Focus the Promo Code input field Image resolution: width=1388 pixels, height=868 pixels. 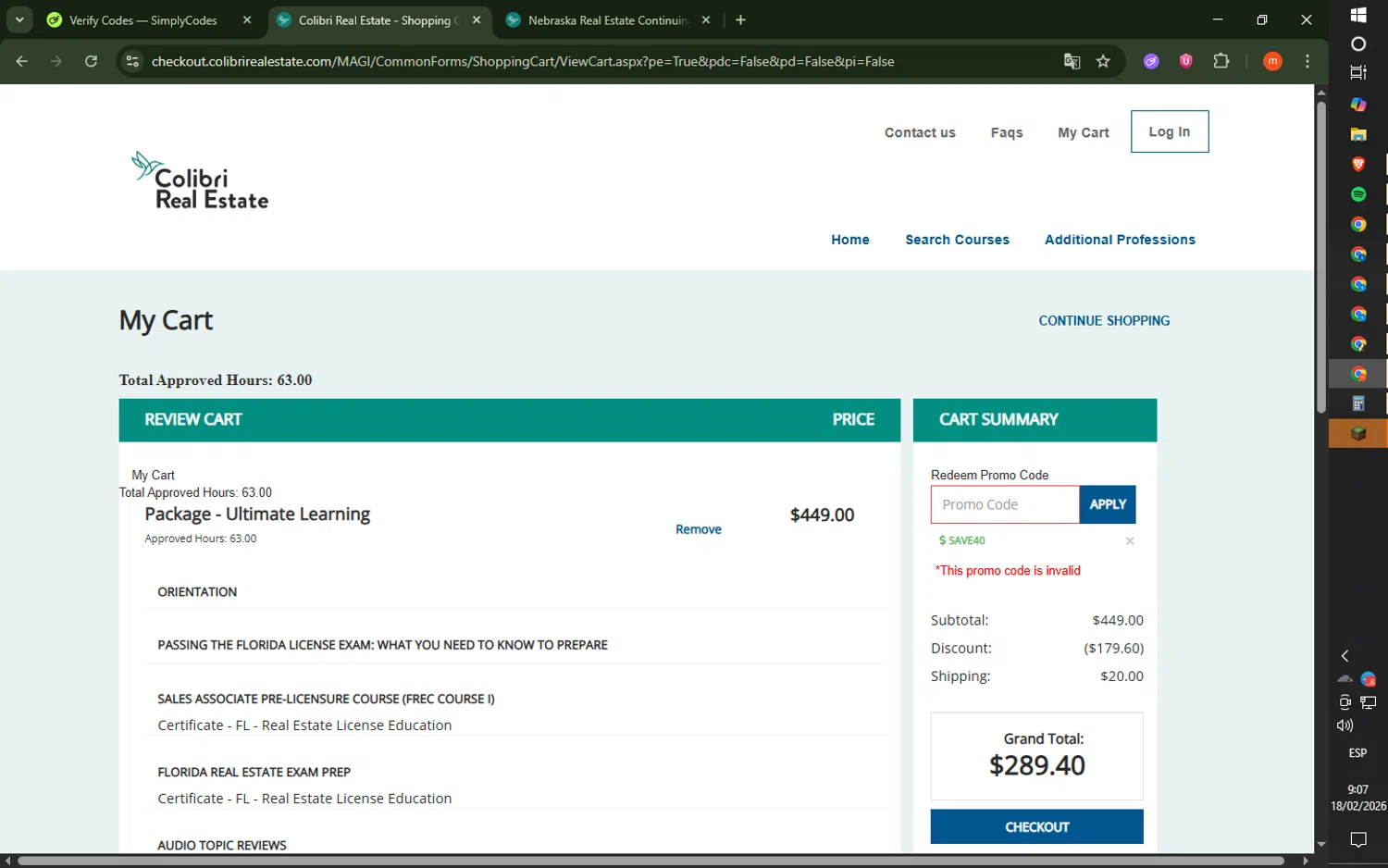click(1005, 504)
